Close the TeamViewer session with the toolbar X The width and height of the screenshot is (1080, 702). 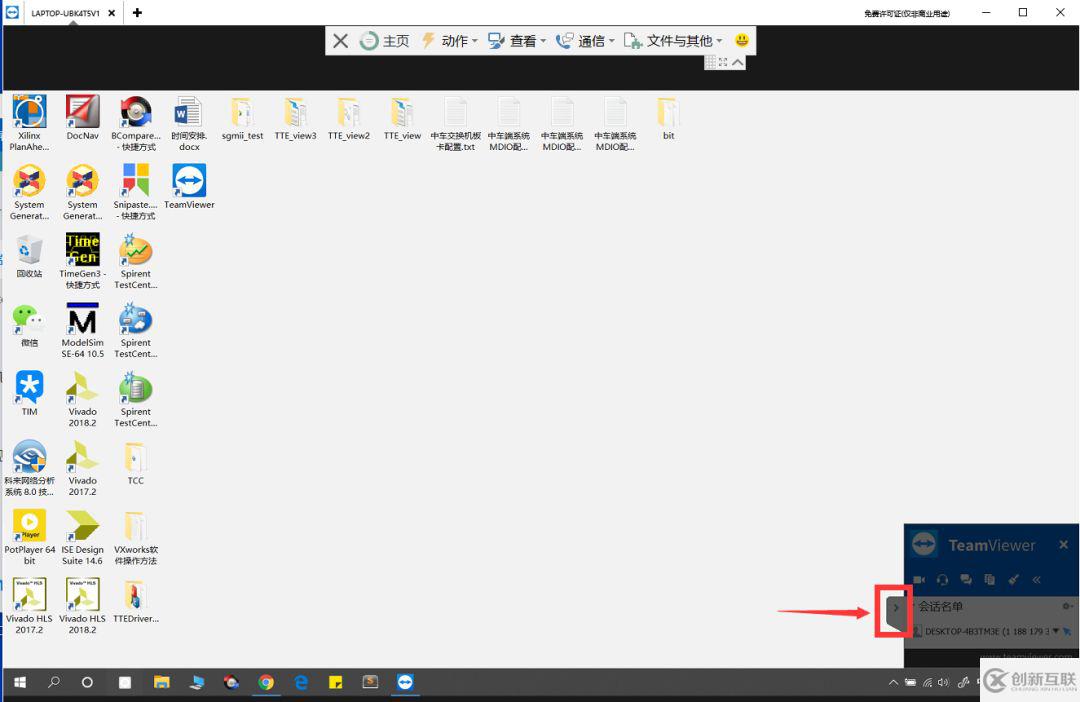tap(340, 41)
